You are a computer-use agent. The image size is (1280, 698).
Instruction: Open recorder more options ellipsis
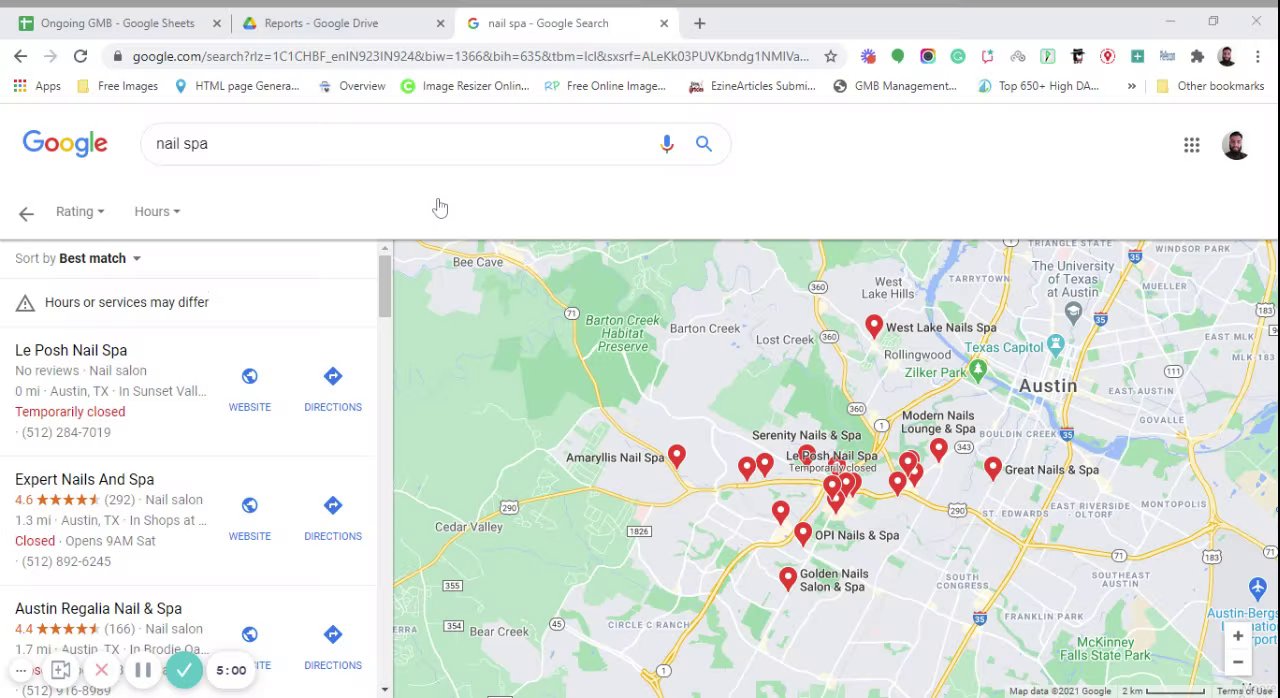pos(21,670)
